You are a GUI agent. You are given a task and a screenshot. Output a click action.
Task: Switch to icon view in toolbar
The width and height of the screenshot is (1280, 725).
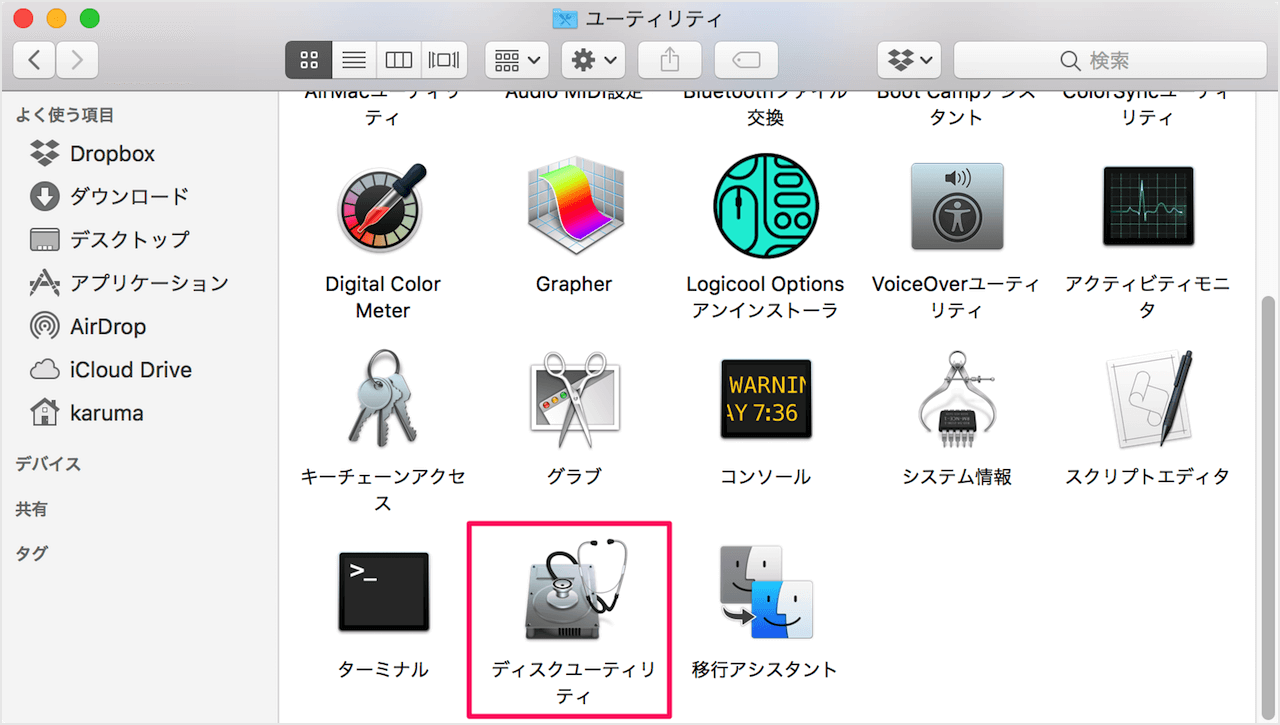(308, 60)
